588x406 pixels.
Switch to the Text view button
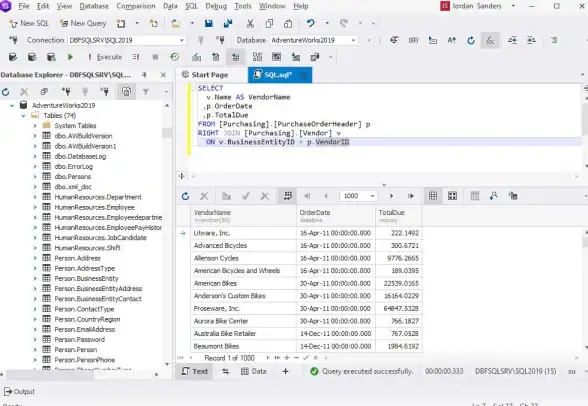click(195, 371)
